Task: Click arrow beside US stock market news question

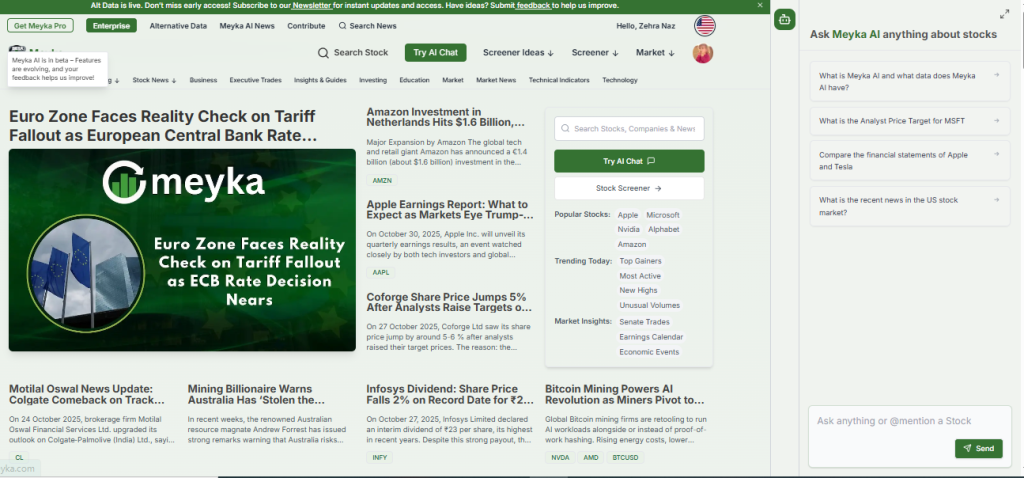Action: [996, 200]
